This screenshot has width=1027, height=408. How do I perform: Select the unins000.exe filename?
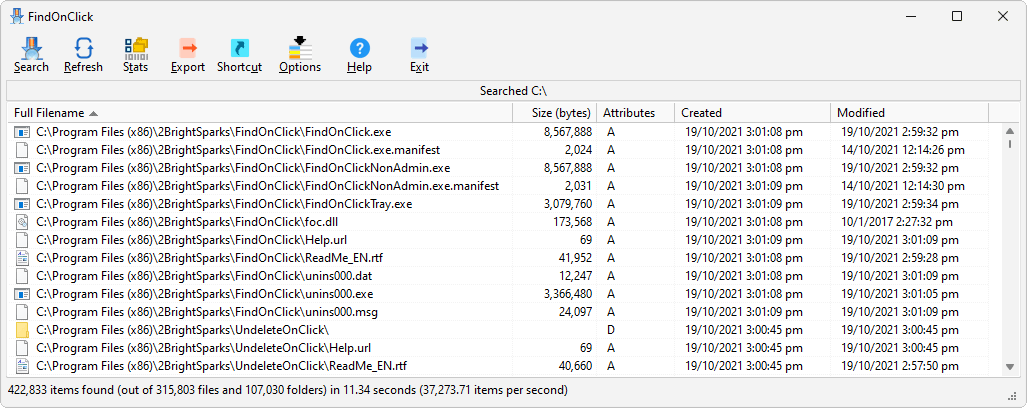[x=204, y=294]
